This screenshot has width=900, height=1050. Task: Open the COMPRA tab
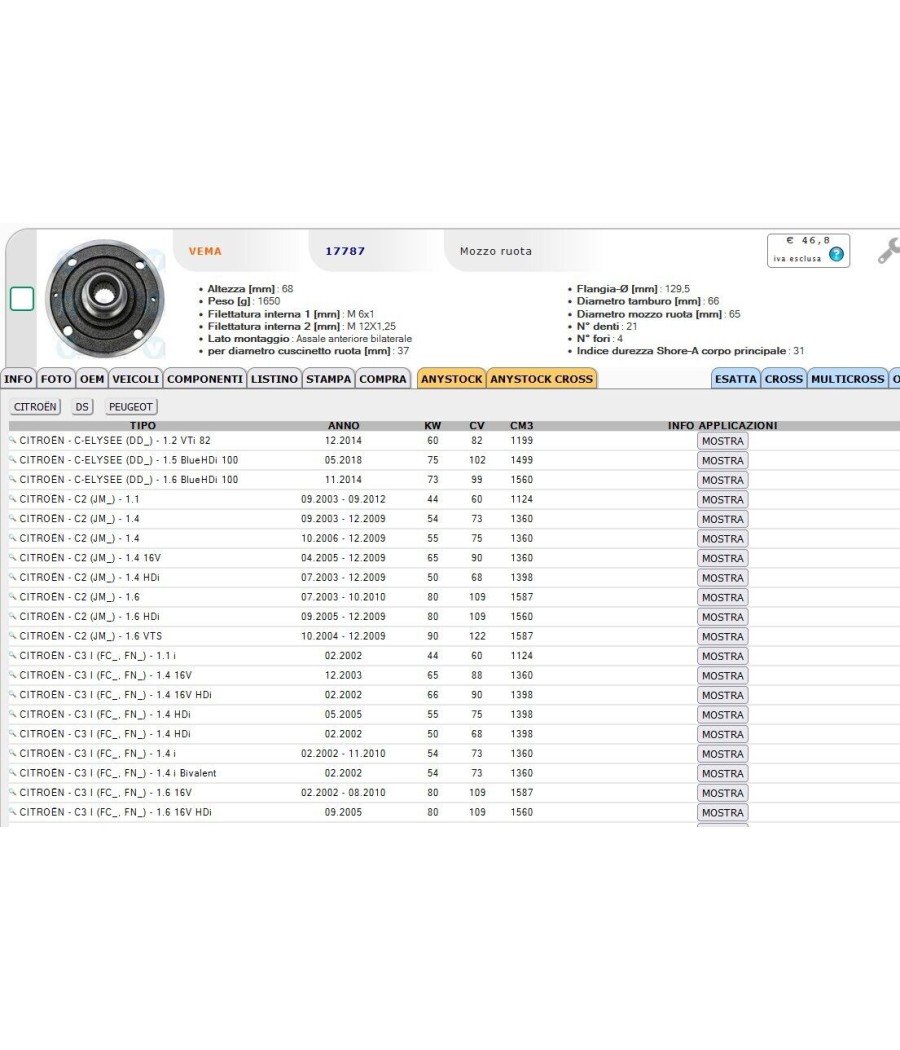(x=382, y=379)
